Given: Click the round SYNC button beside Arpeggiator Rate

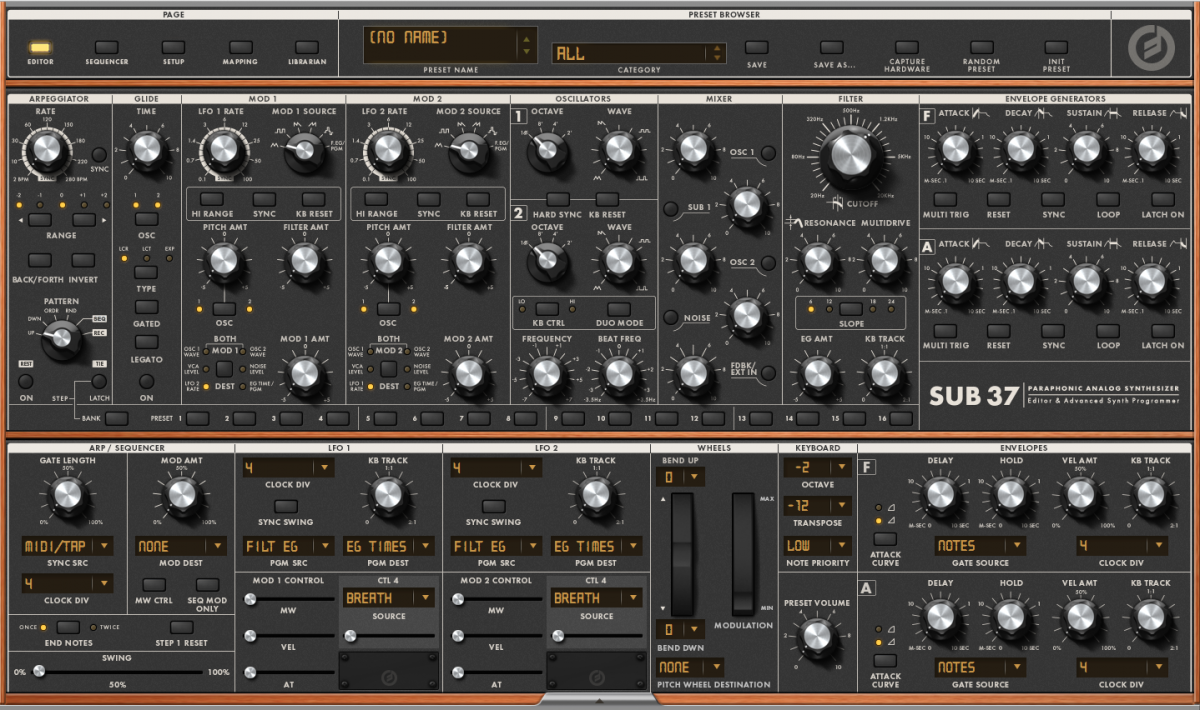Looking at the screenshot, I should [x=99, y=155].
